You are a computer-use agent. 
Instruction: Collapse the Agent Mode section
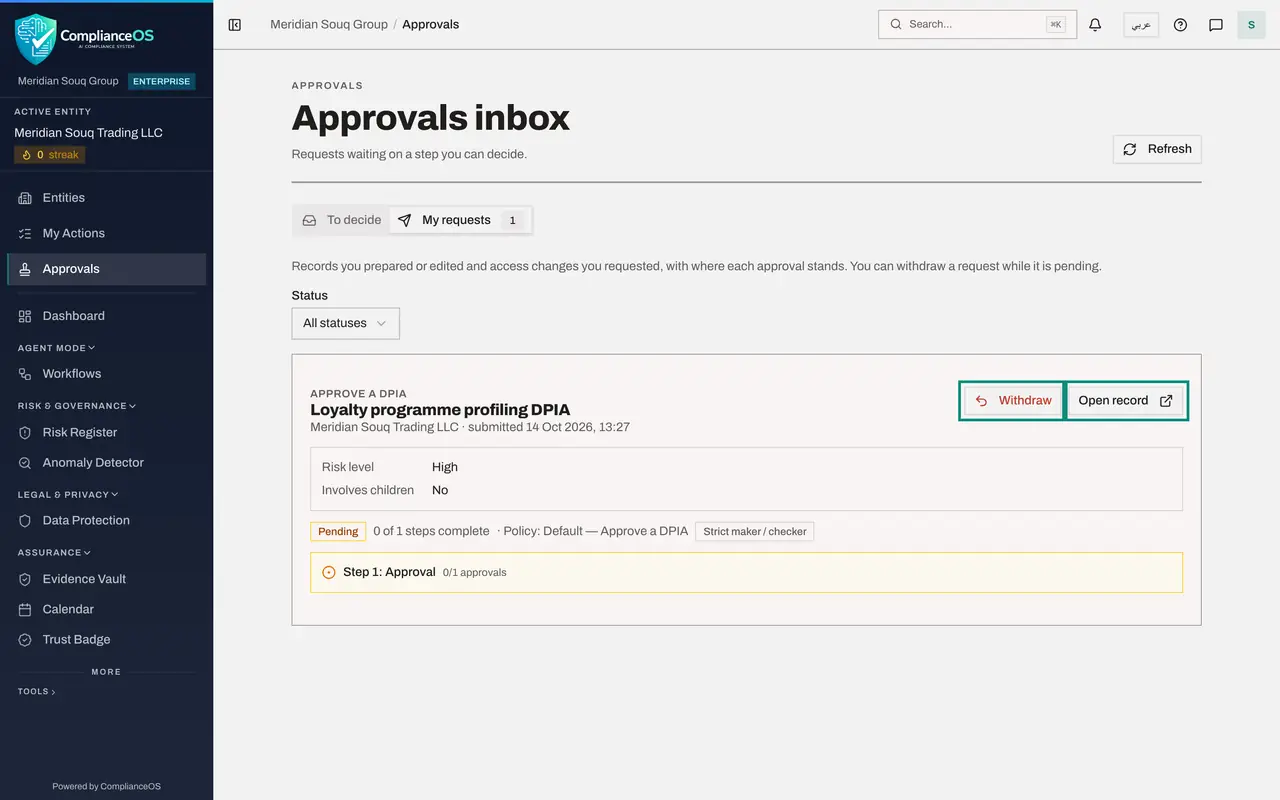tap(56, 348)
